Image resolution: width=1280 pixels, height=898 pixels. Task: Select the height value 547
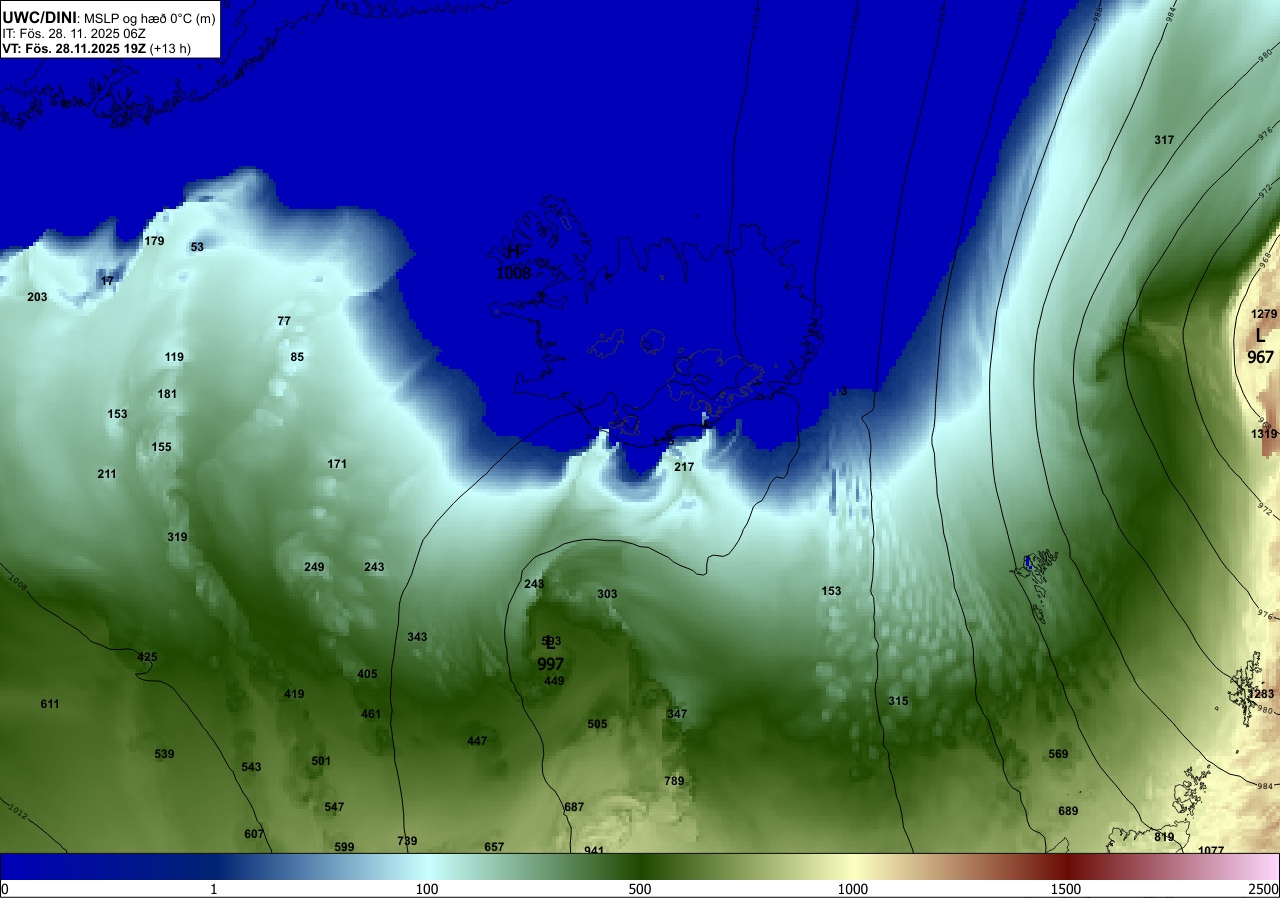pos(334,807)
